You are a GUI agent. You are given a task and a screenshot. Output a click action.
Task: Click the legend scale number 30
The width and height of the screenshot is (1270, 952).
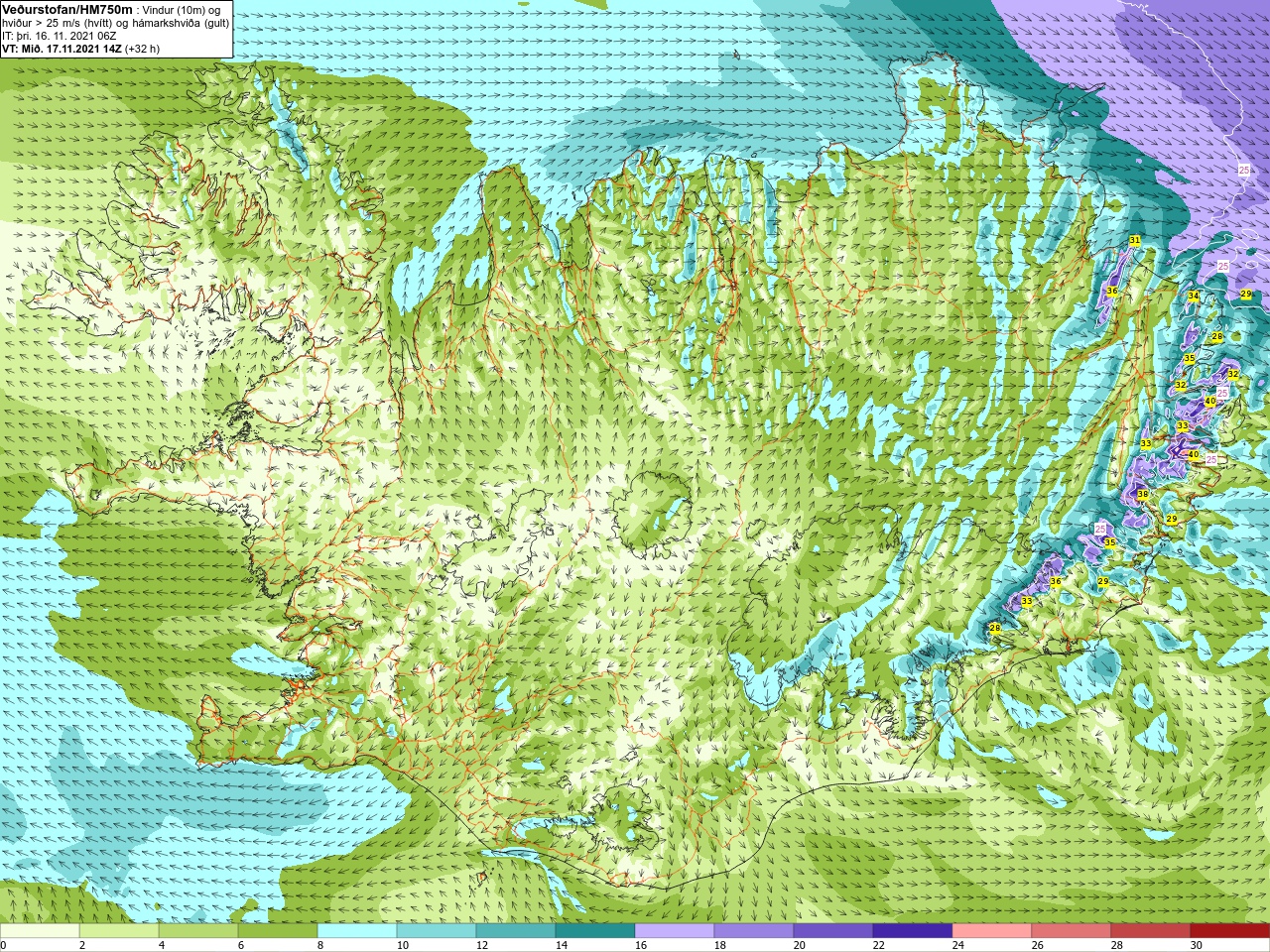(x=1196, y=945)
